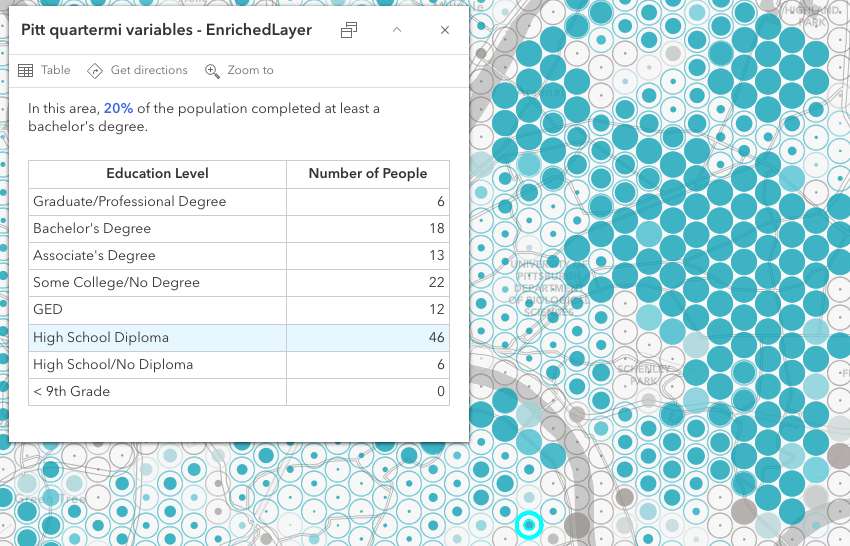The height and width of the screenshot is (546, 850).
Task: Collapse the popup with the chevron
Action: (x=397, y=30)
